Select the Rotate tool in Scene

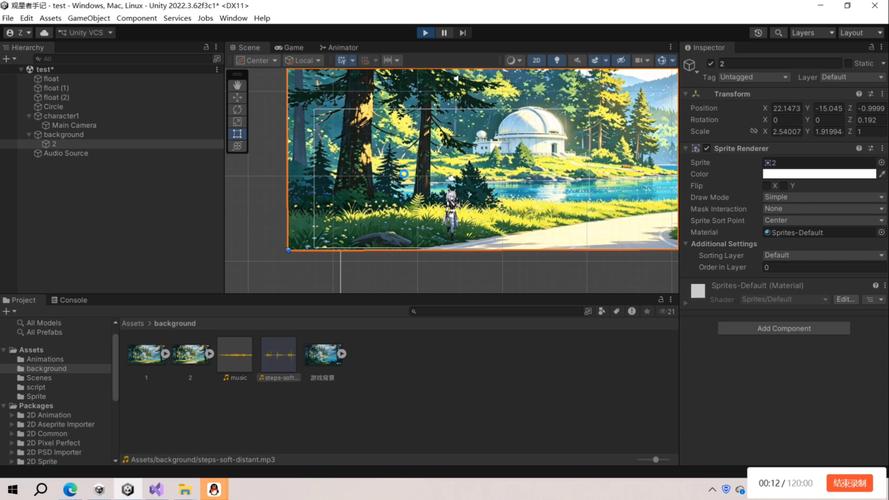pyautogui.click(x=237, y=109)
